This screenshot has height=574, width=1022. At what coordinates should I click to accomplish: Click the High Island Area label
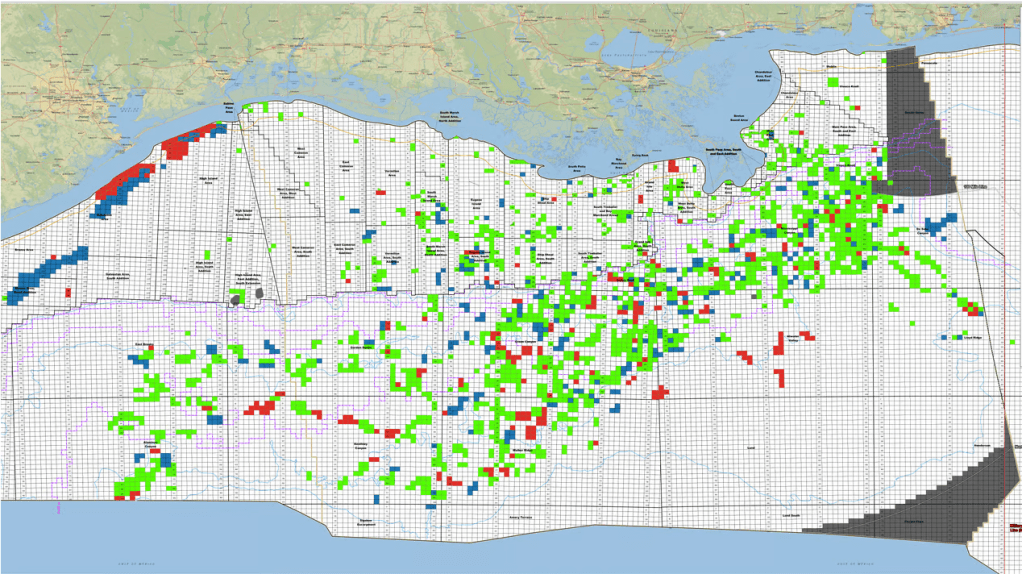click(210, 178)
